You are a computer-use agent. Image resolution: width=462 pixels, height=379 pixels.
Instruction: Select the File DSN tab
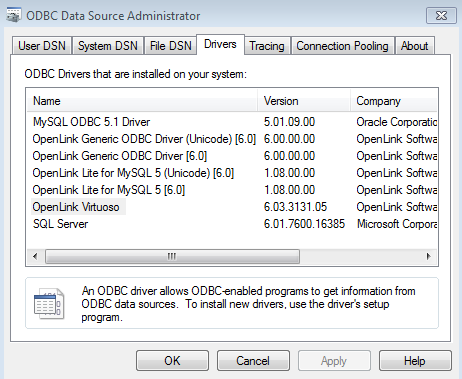(x=171, y=46)
